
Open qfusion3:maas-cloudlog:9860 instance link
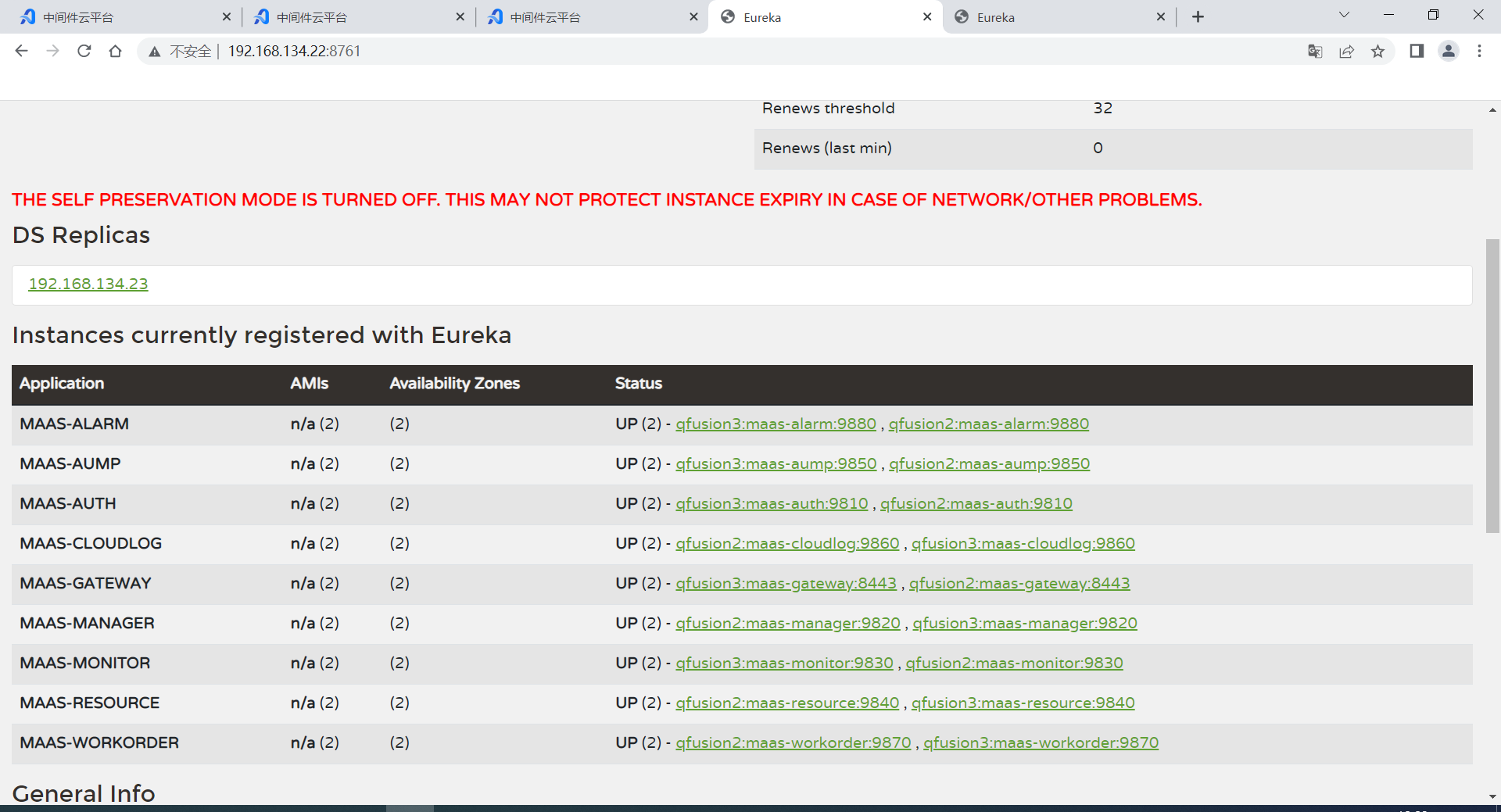1023,543
